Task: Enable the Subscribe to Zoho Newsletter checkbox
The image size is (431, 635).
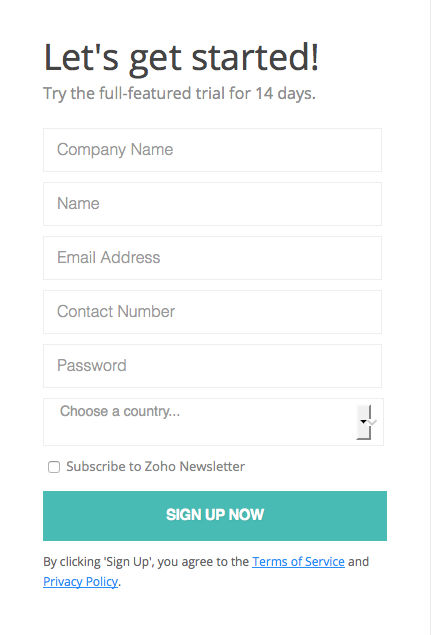Action: tap(54, 467)
